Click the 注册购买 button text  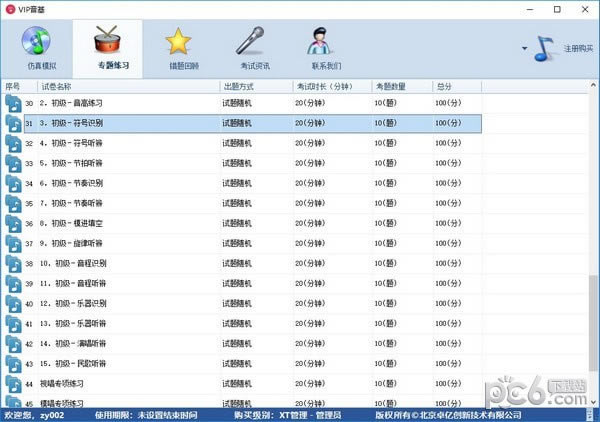pyautogui.click(x=577, y=48)
